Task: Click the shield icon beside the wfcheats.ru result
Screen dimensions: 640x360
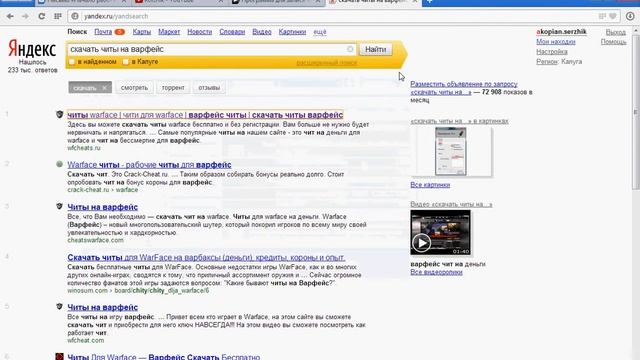Action: point(60,115)
